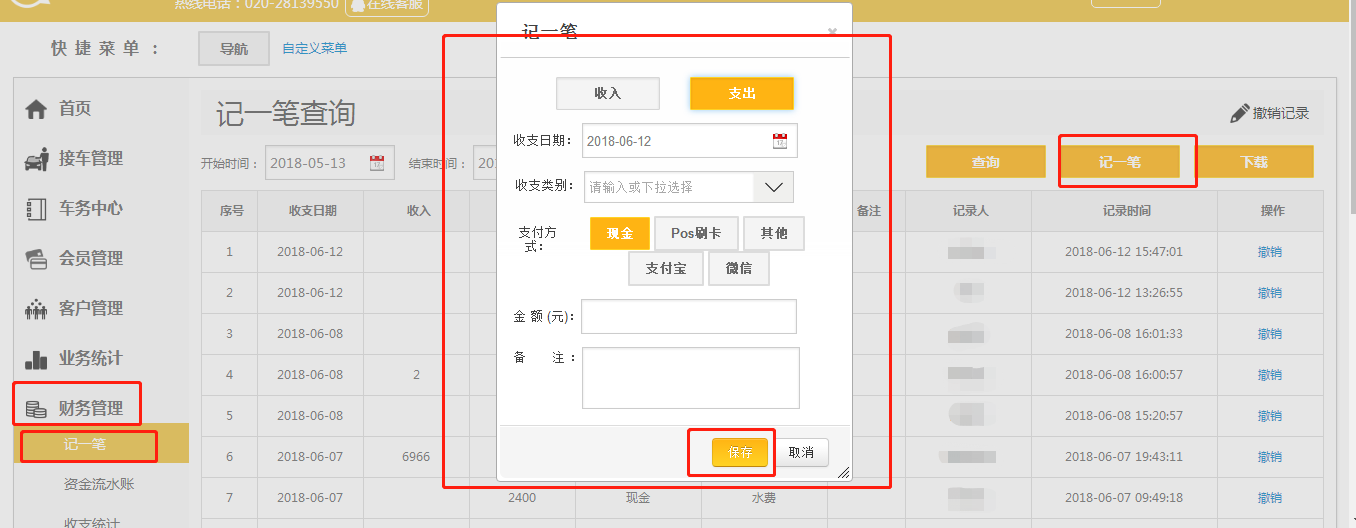Select 支付宝 as payment method
This screenshot has width=1356, height=528.
point(665,269)
